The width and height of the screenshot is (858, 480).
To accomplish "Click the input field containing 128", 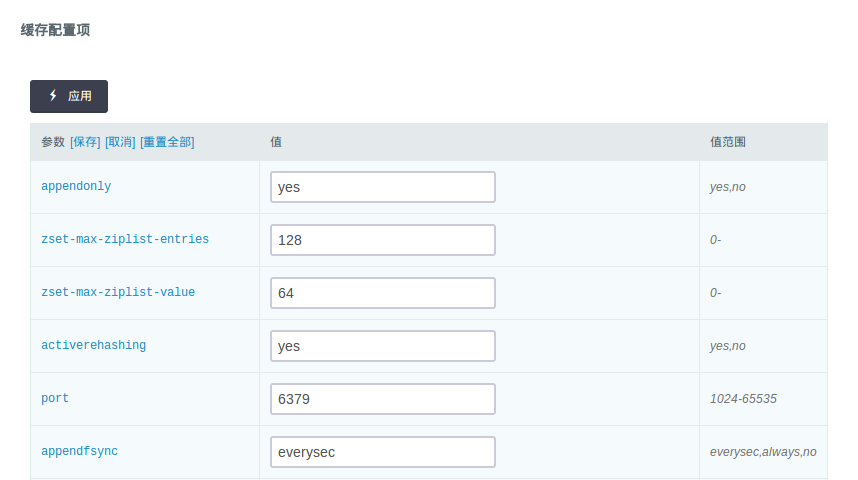I will point(383,240).
